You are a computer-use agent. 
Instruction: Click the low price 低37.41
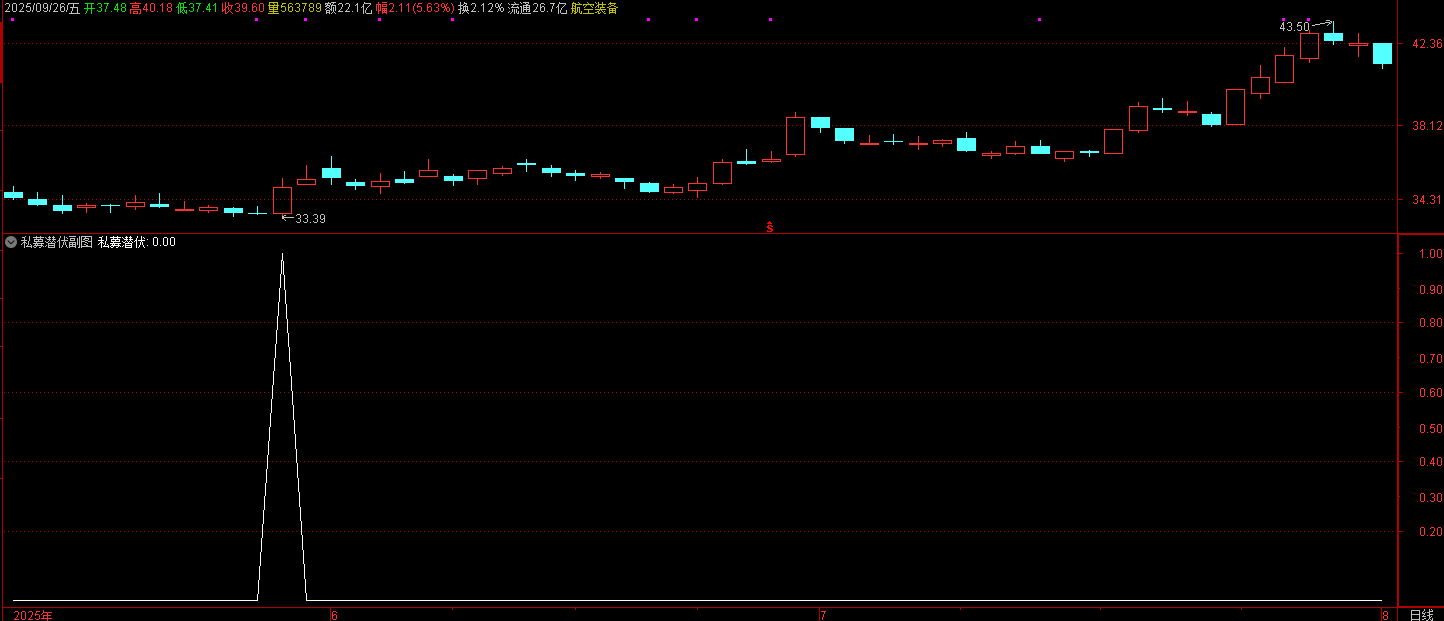click(x=196, y=8)
